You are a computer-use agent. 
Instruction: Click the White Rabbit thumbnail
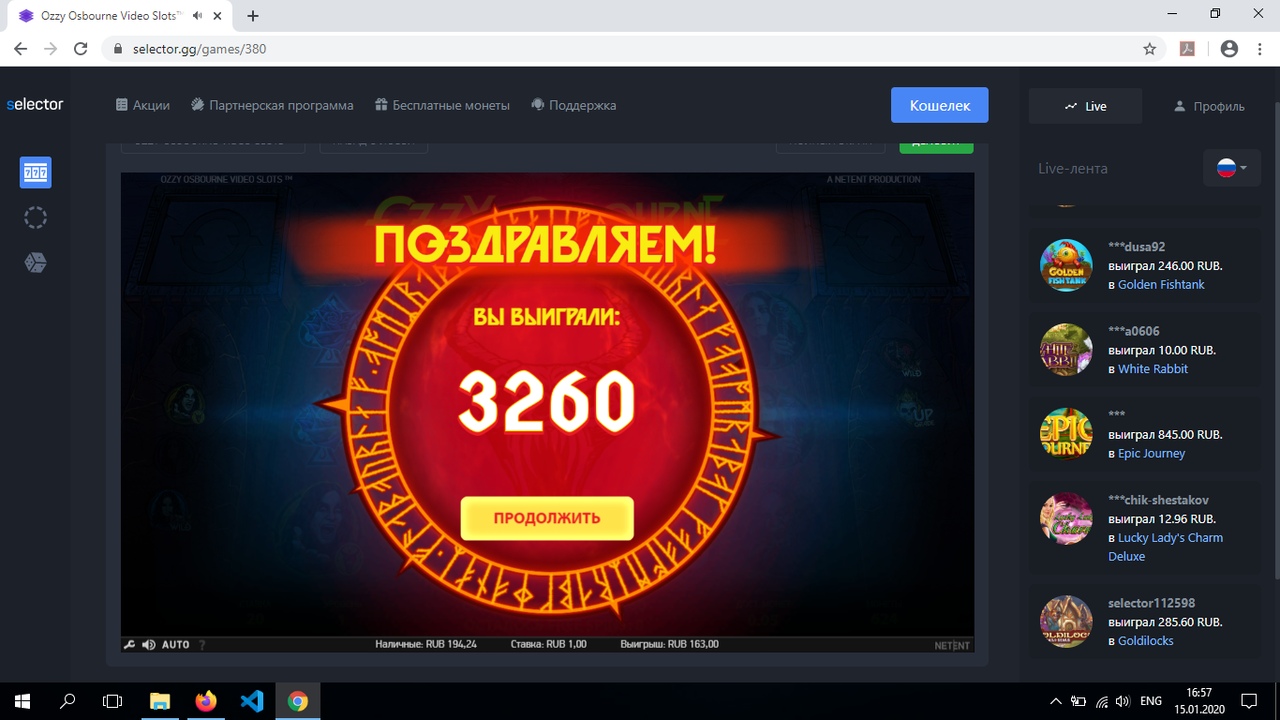pos(1066,349)
